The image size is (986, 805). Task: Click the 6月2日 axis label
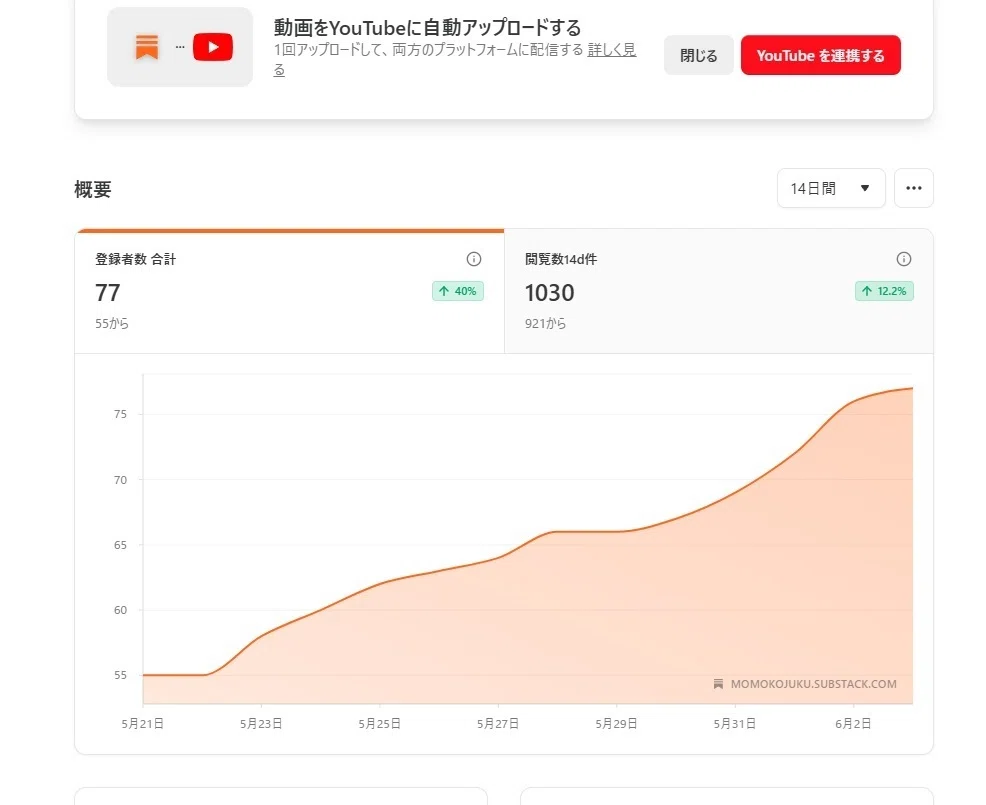[853, 724]
